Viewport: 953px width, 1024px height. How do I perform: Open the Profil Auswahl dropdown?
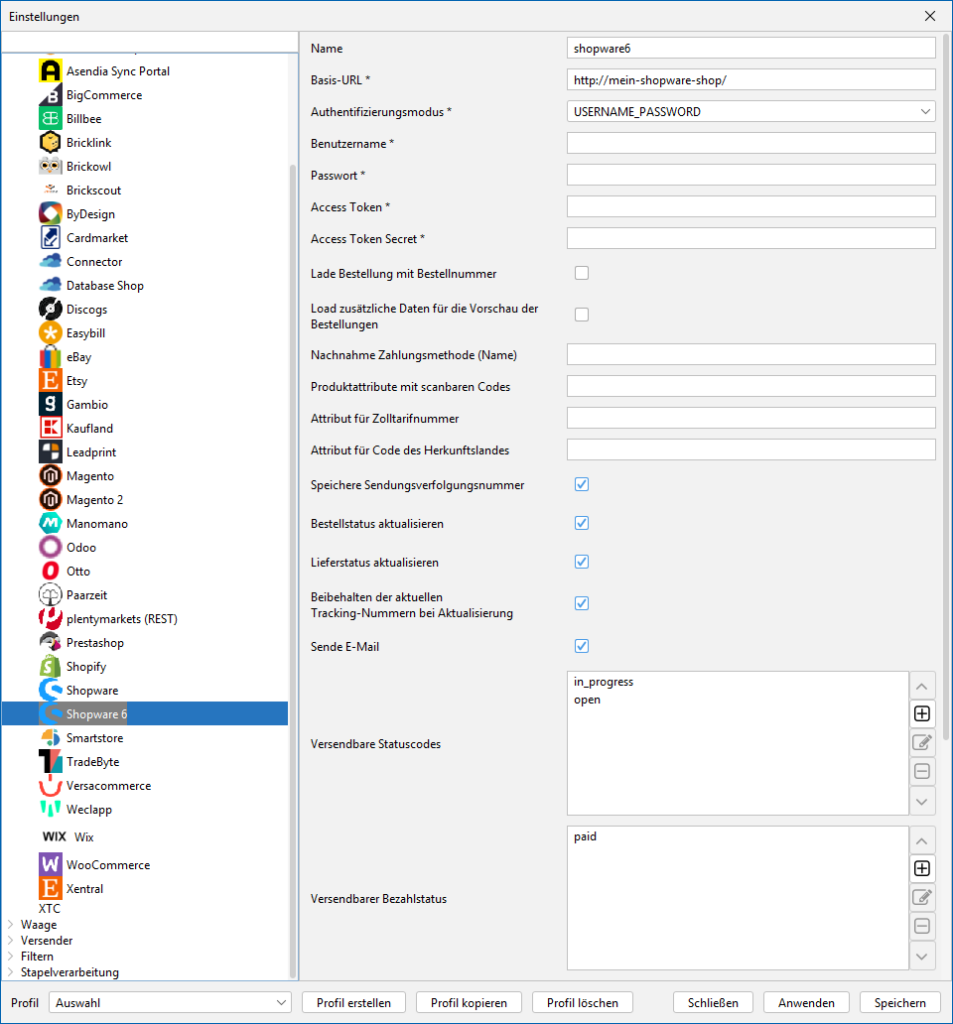pos(170,1002)
